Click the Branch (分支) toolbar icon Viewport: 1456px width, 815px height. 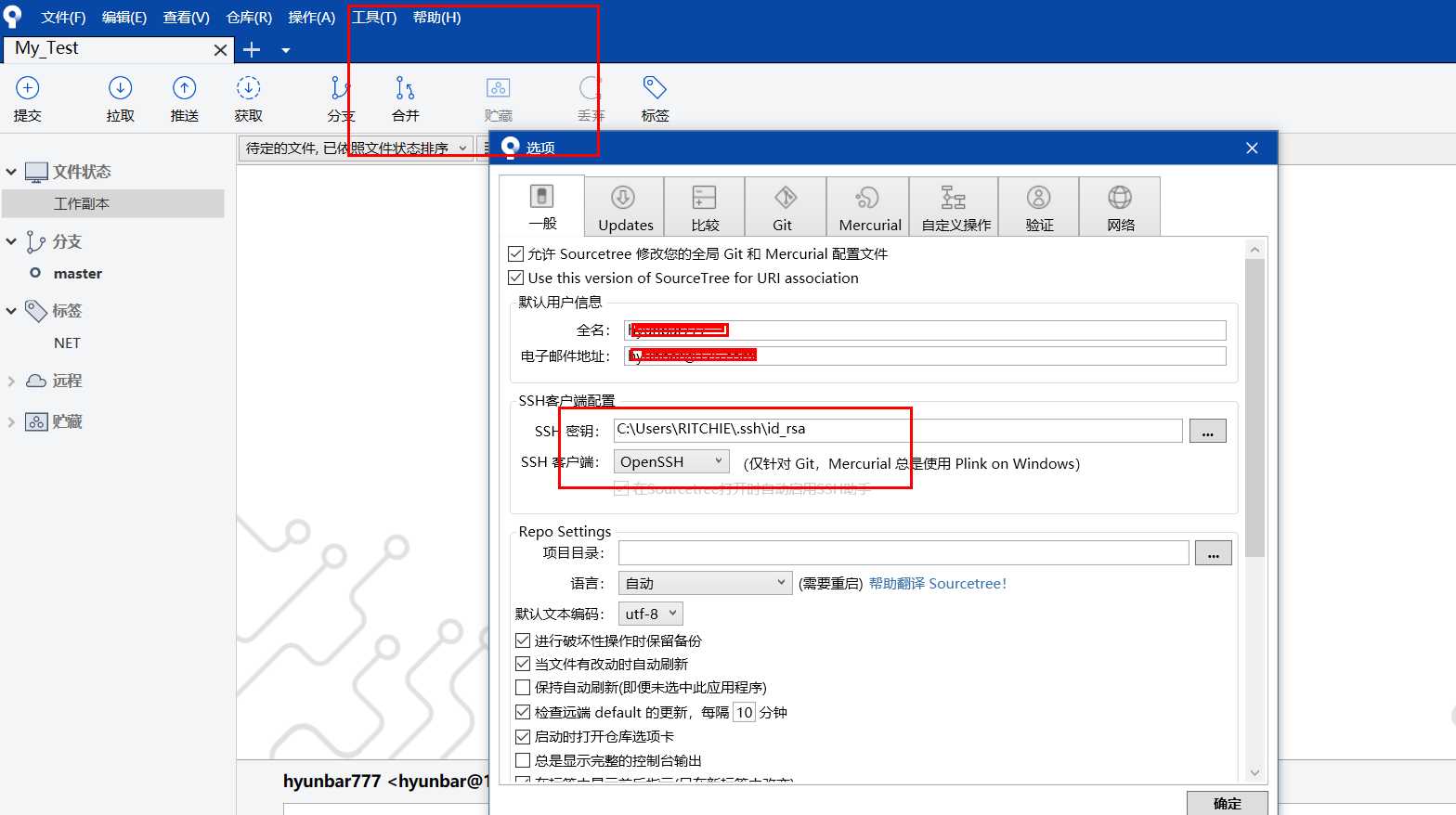click(x=341, y=88)
